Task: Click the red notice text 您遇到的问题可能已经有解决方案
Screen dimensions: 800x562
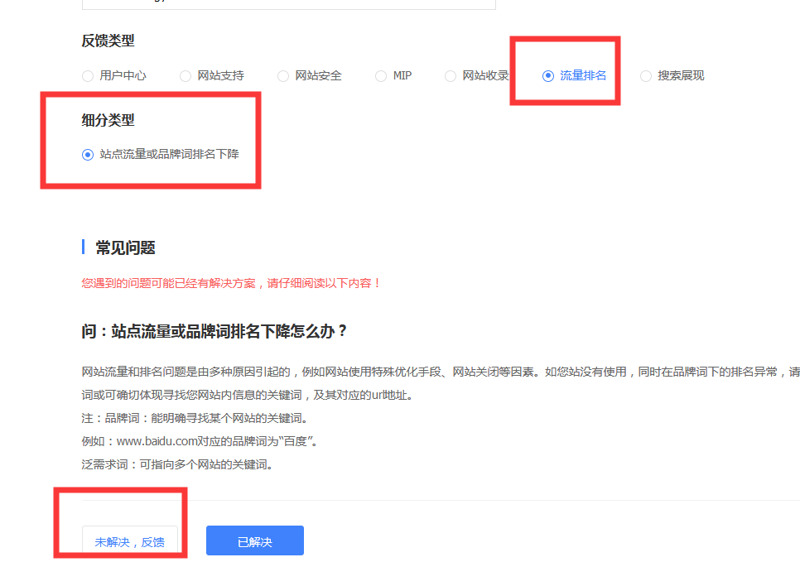Action: point(231,283)
